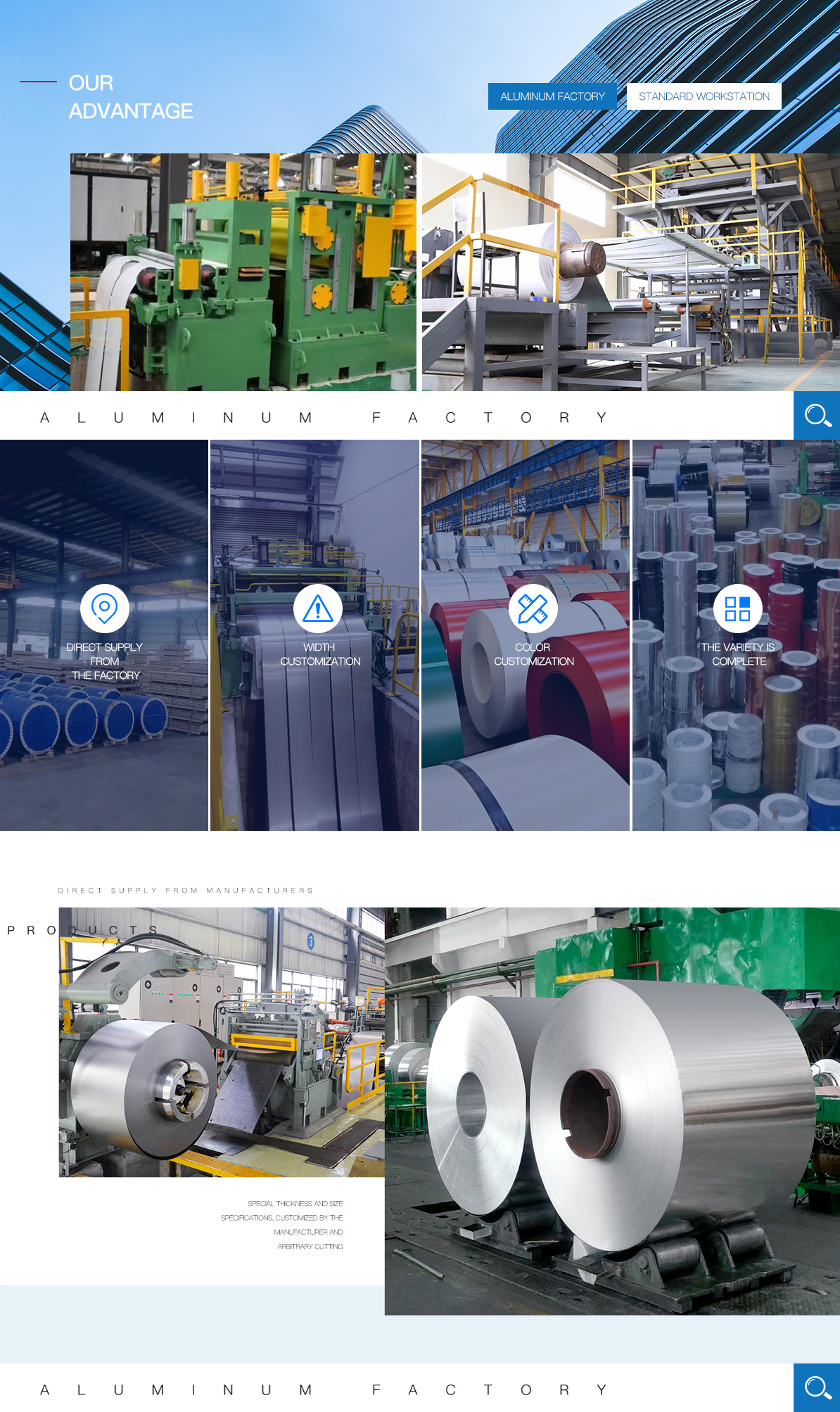Click THE VARIETY IS COMPLETE label
The width and height of the screenshot is (840, 1412).
point(738,654)
